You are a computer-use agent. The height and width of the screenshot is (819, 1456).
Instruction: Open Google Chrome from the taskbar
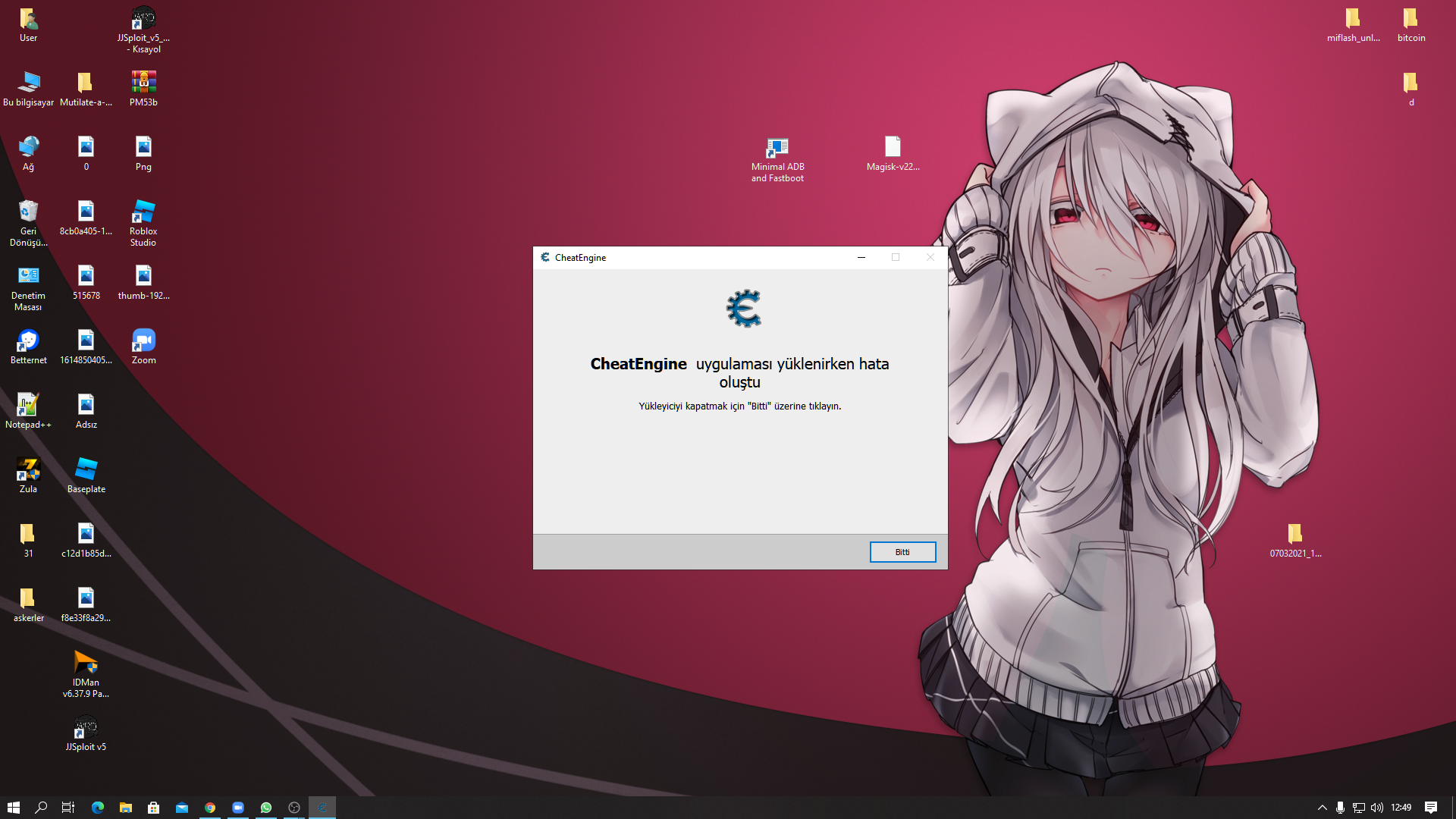(x=210, y=808)
